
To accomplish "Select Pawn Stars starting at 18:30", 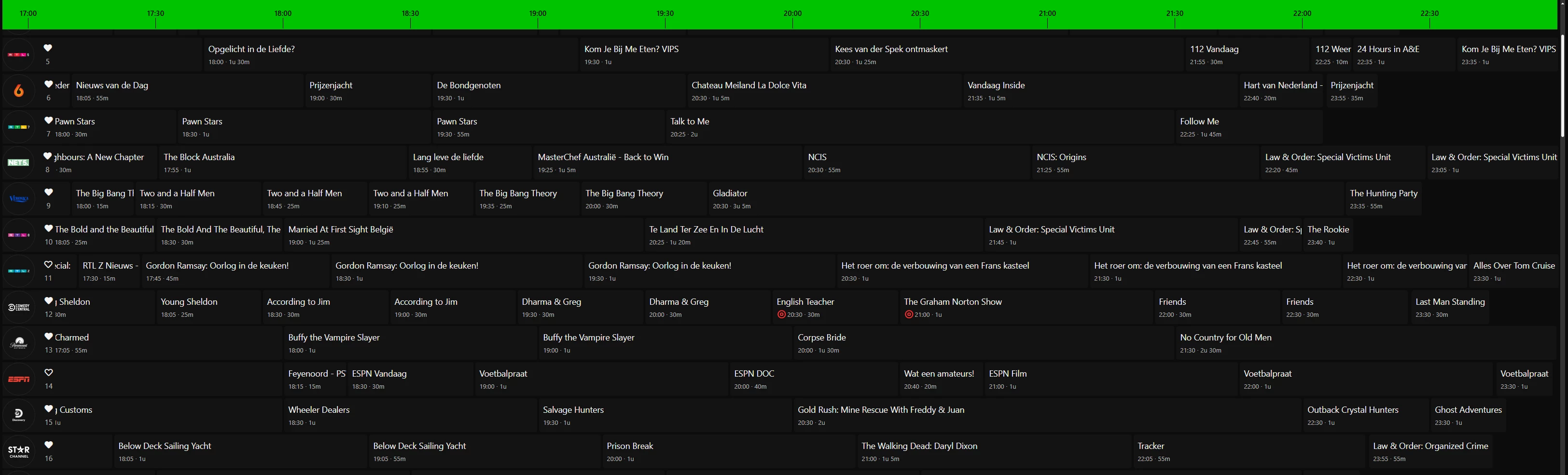I will 305,127.
